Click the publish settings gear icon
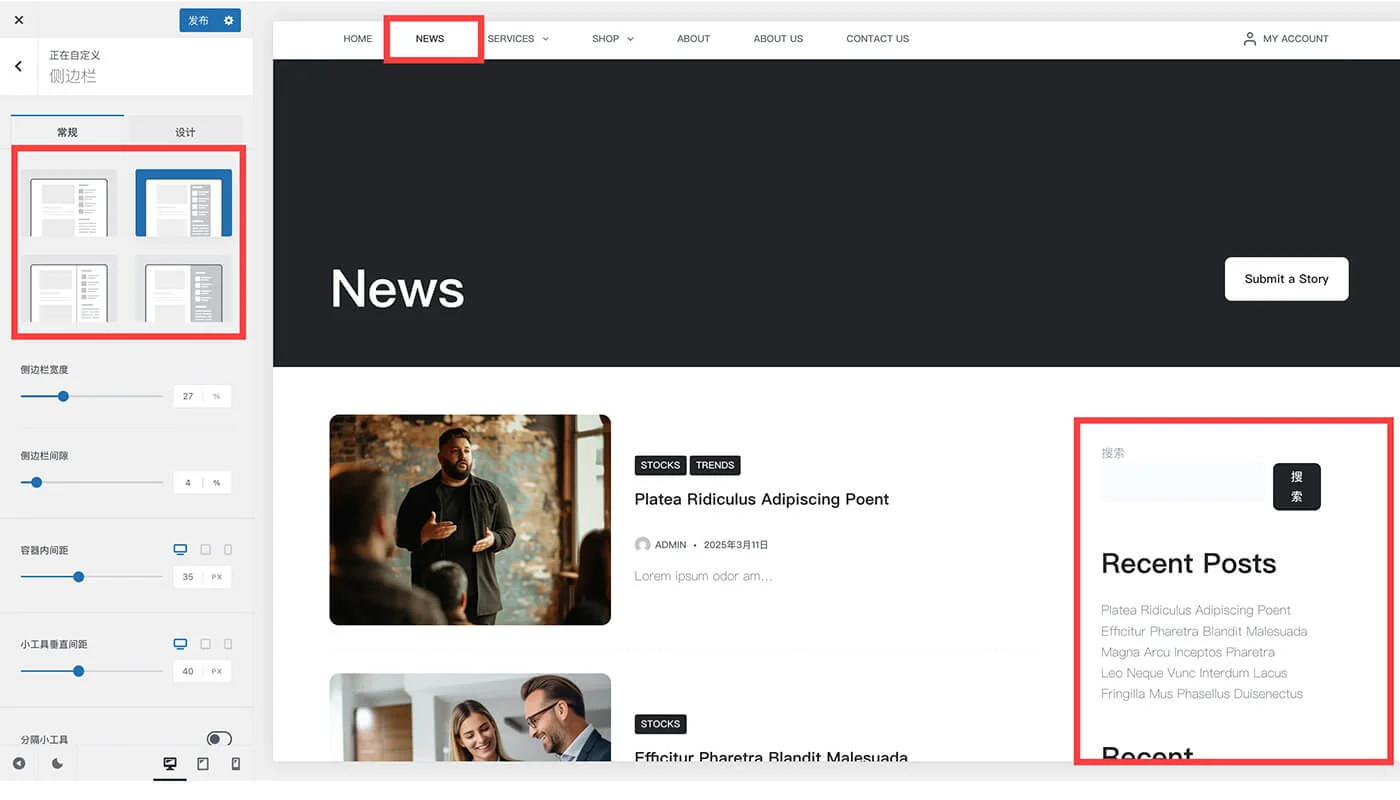The image size is (1400, 800). (229, 20)
